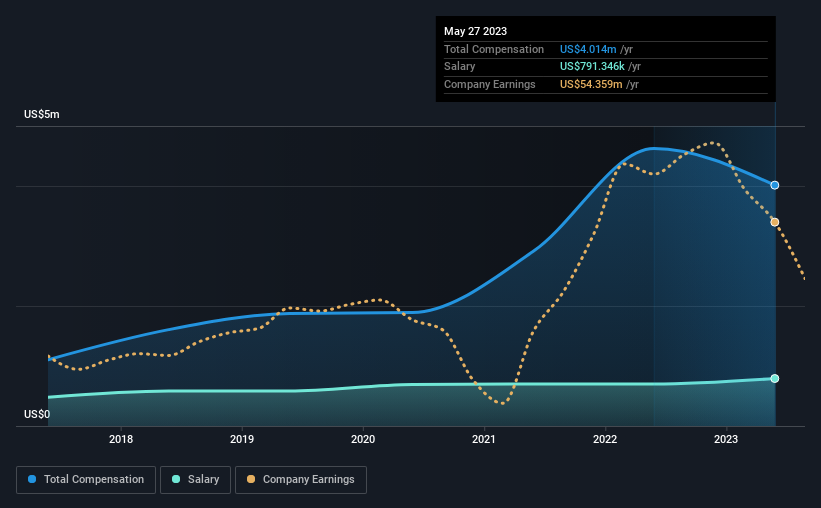Click the 2020 x-axis label

pos(363,439)
